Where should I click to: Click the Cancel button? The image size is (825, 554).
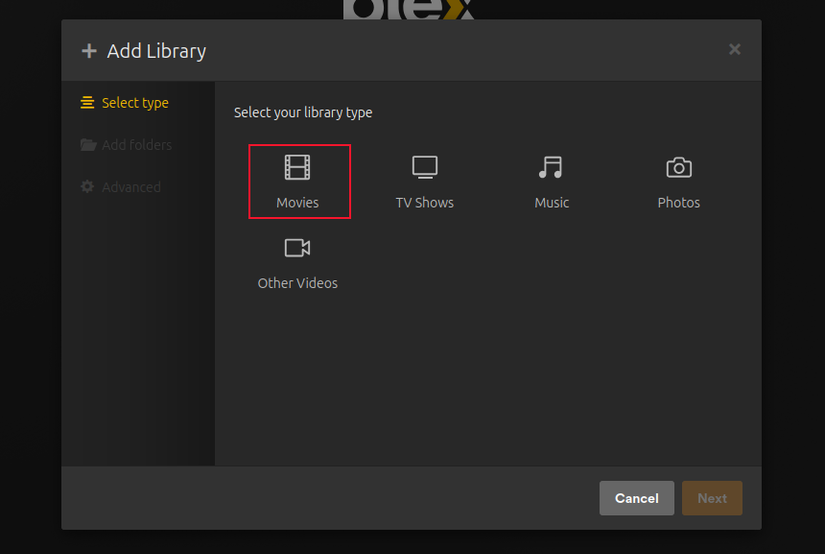pyautogui.click(x=637, y=498)
